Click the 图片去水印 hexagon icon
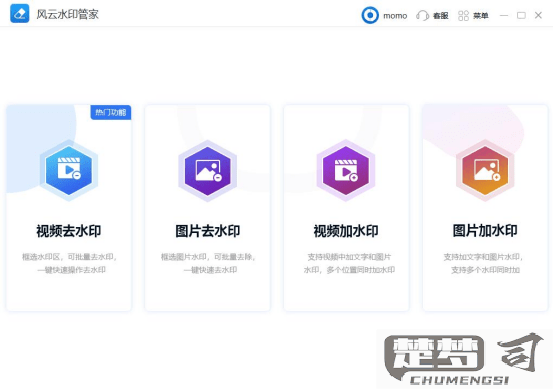 click(x=207, y=171)
